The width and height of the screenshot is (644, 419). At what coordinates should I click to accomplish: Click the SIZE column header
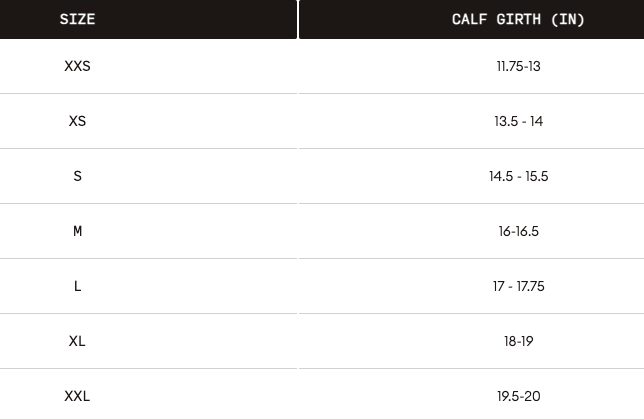point(77,19)
